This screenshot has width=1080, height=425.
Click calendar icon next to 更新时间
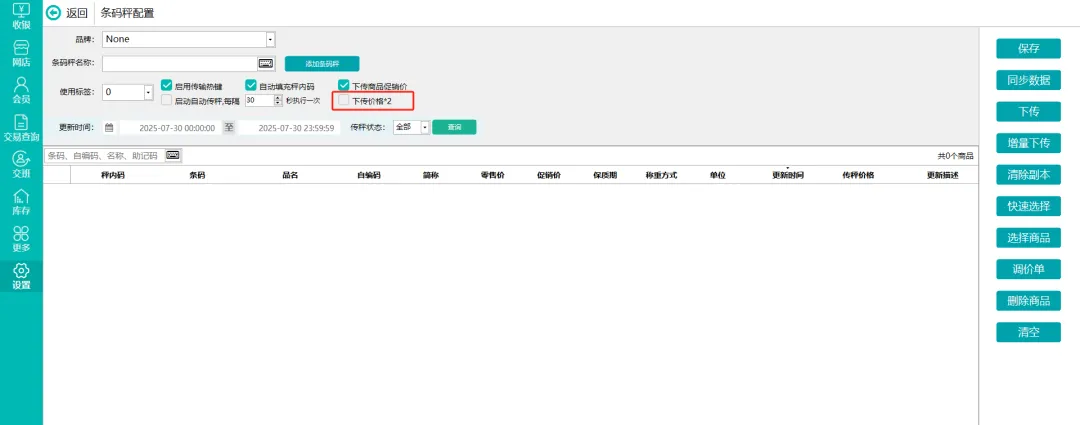tap(109, 128)
